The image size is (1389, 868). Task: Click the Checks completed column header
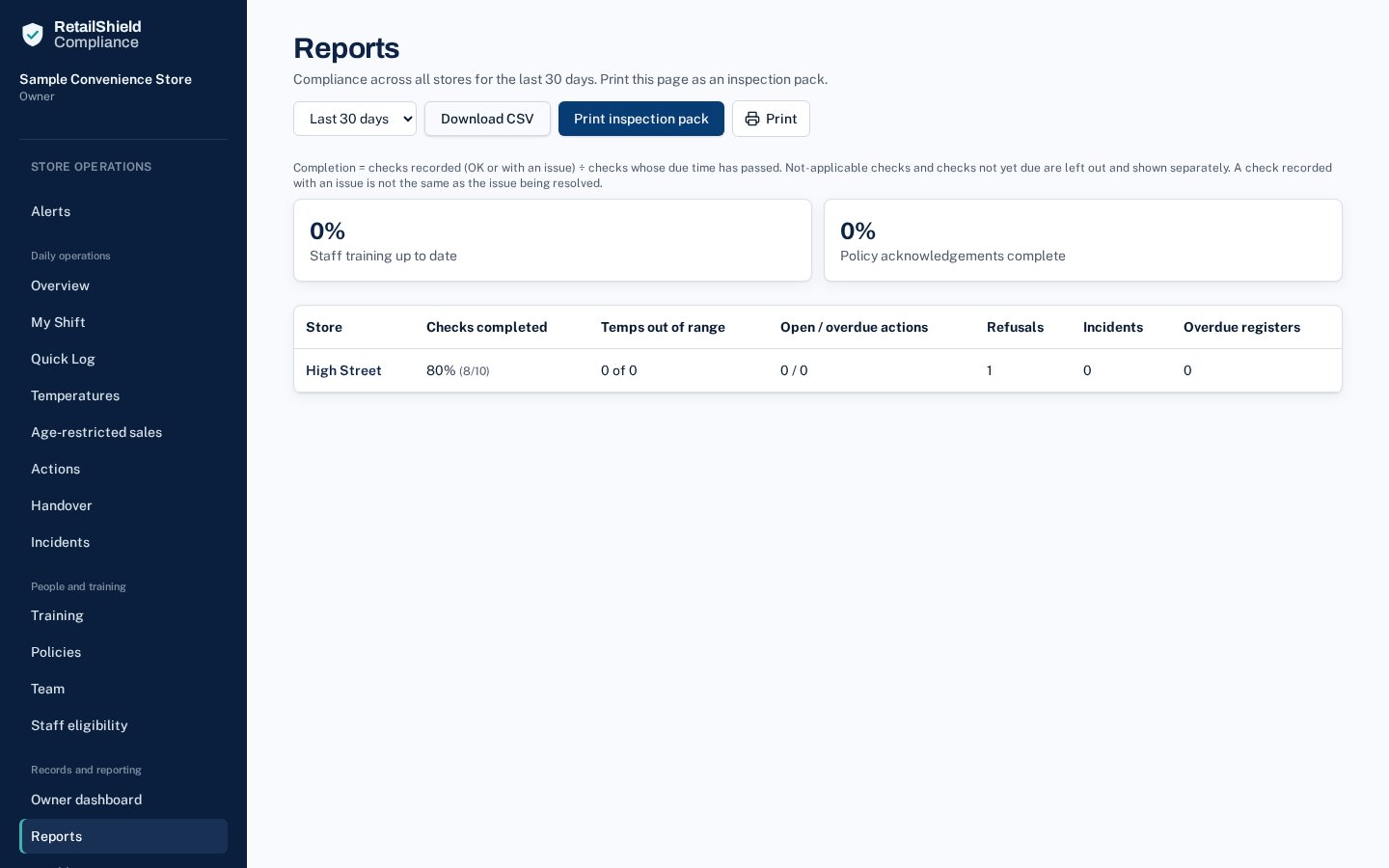(x=487, y=327)
